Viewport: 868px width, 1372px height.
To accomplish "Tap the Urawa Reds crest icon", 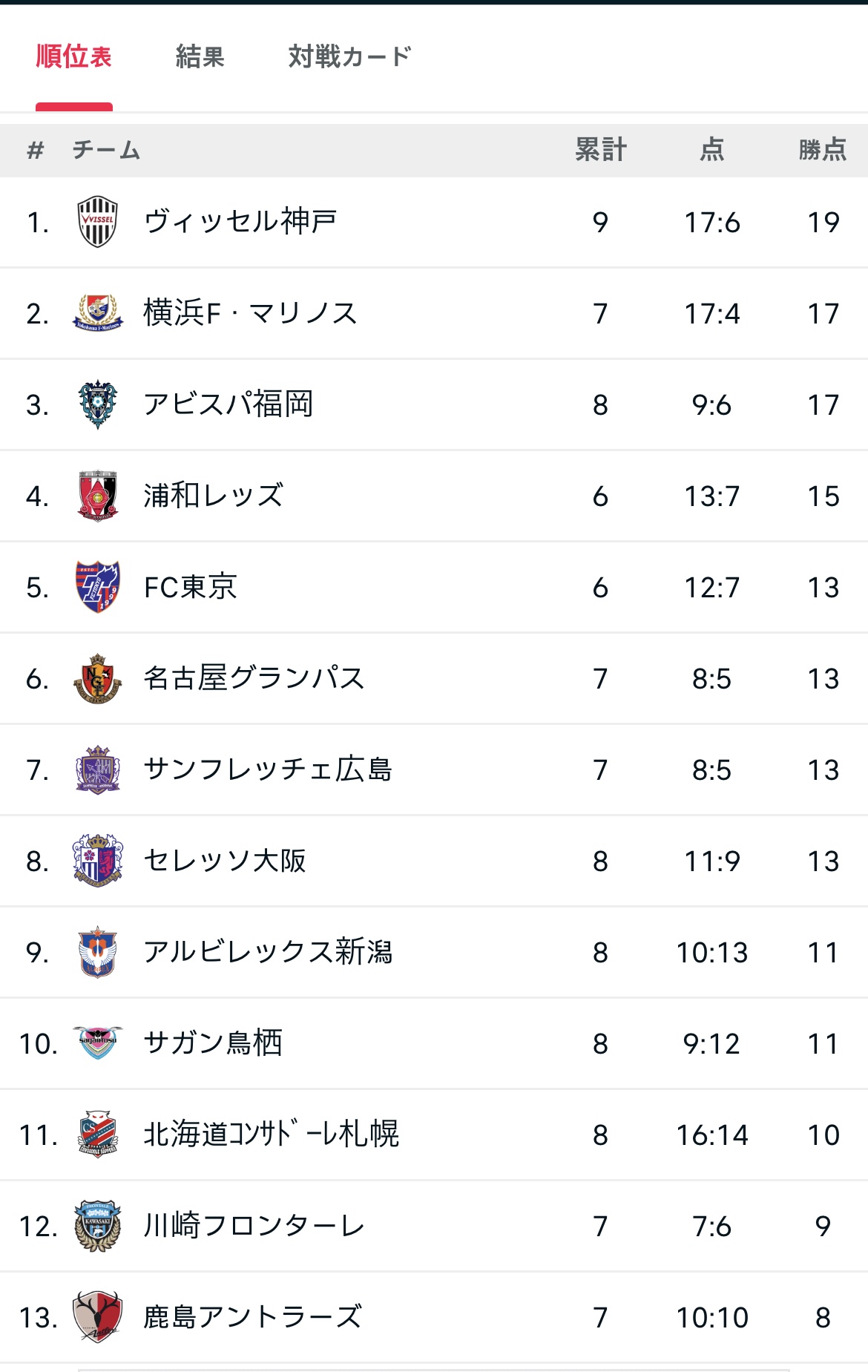I will coord(97,496).
